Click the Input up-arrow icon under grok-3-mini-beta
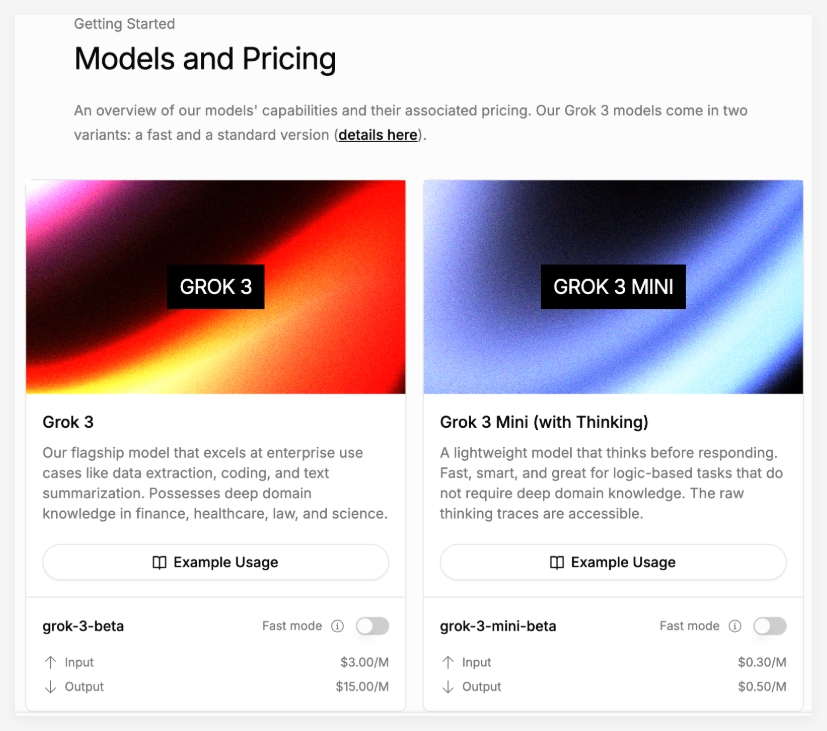This screenshot has width=827, height=731. [448, 662]
